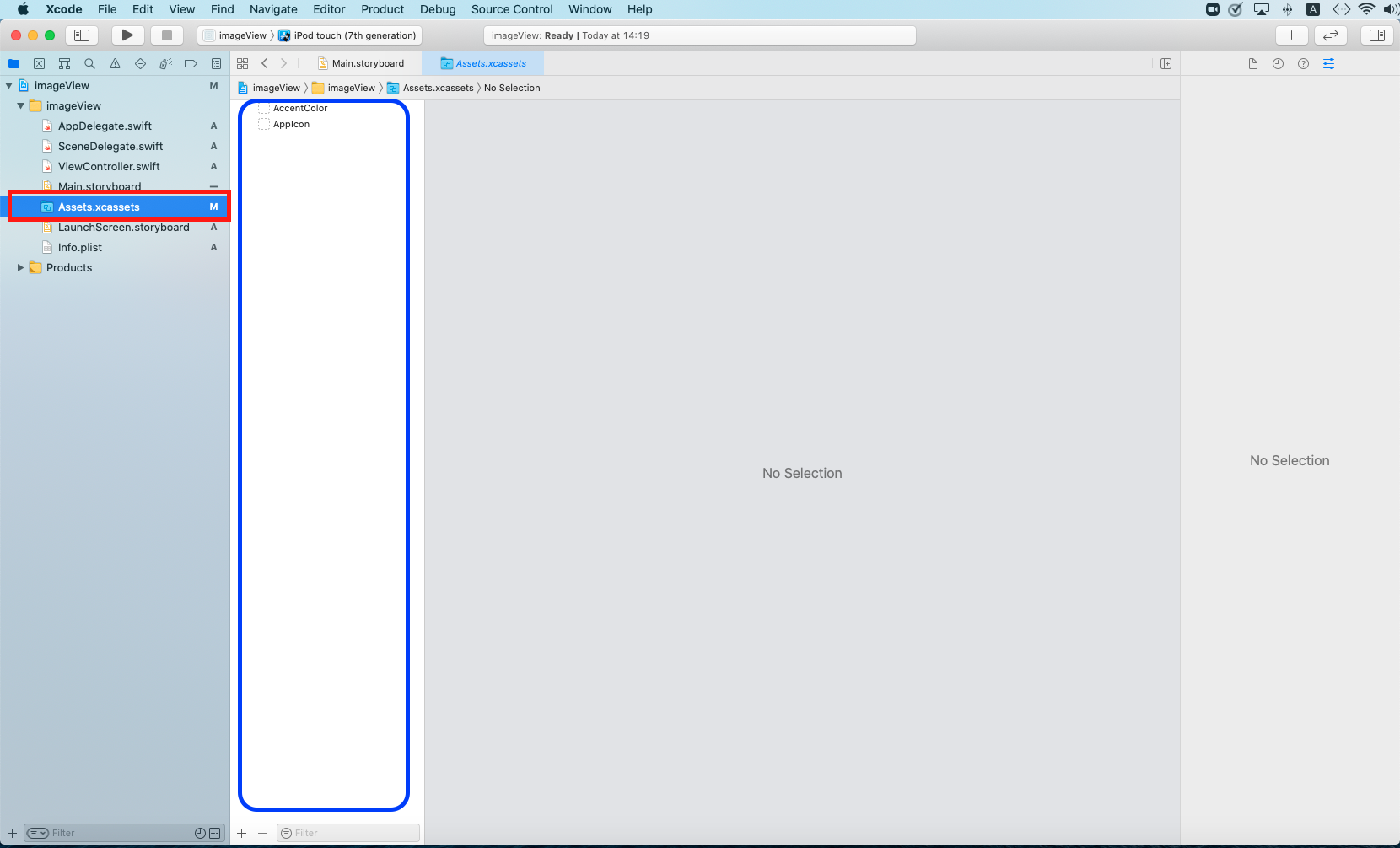Show the Attributes inspector
1400x848 pixels.
pos(1329,63)
